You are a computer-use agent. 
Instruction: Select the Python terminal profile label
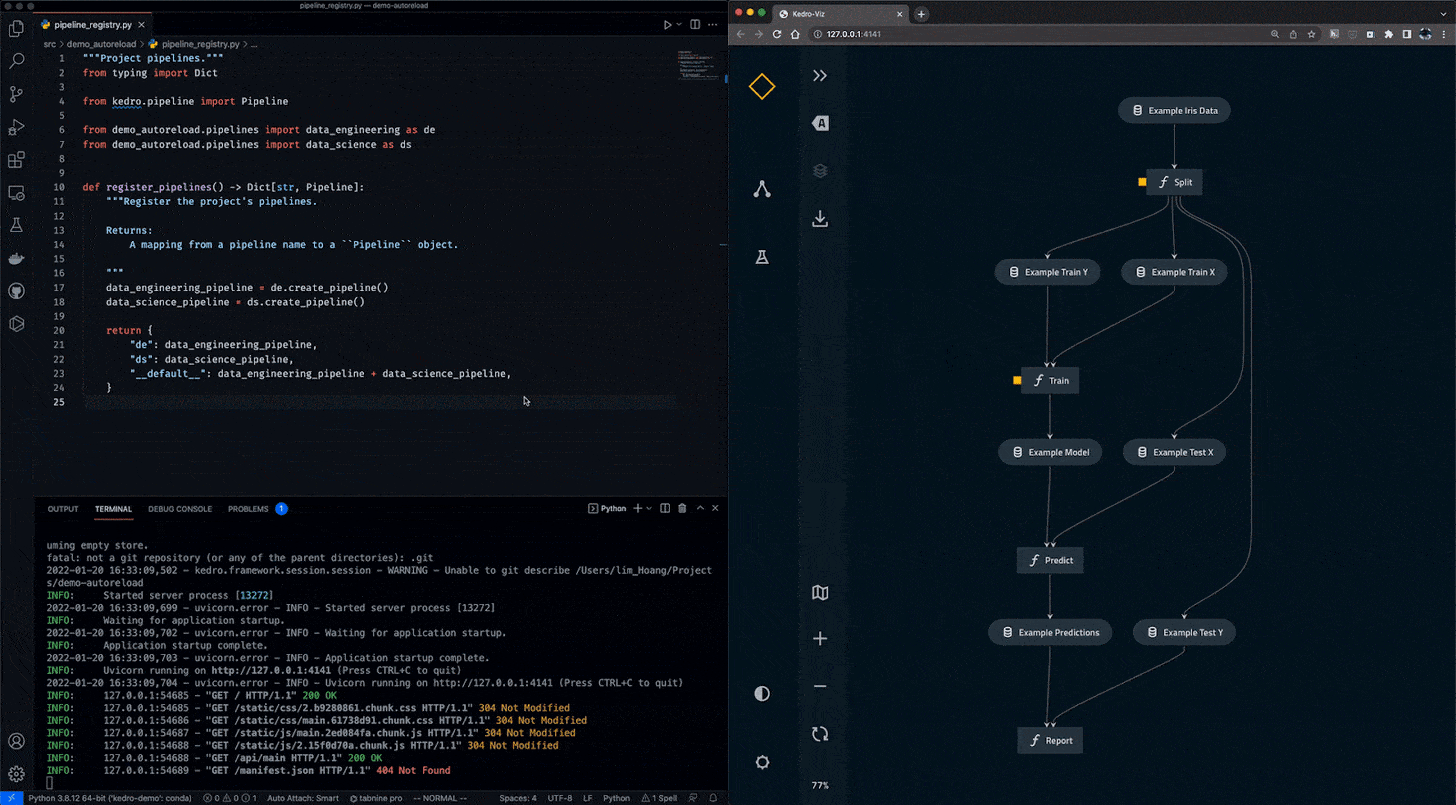point(607,508)
